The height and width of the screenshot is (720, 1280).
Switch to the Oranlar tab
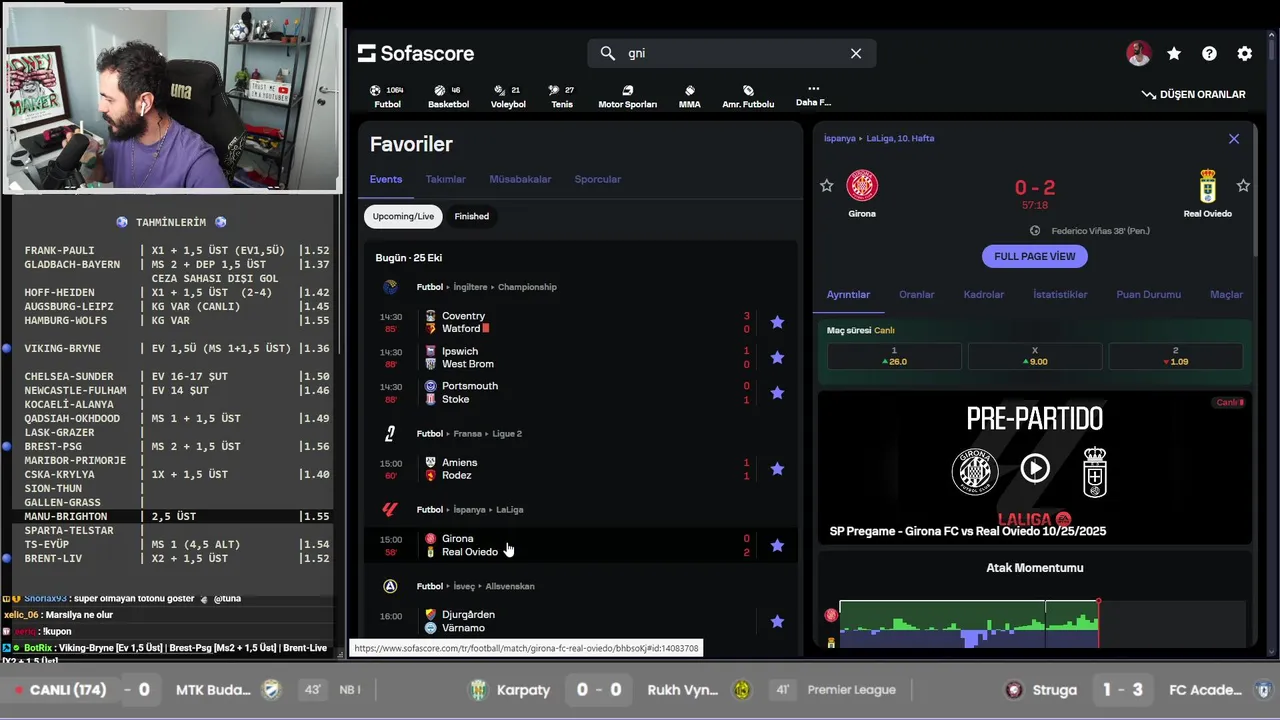tap(917, 295)
